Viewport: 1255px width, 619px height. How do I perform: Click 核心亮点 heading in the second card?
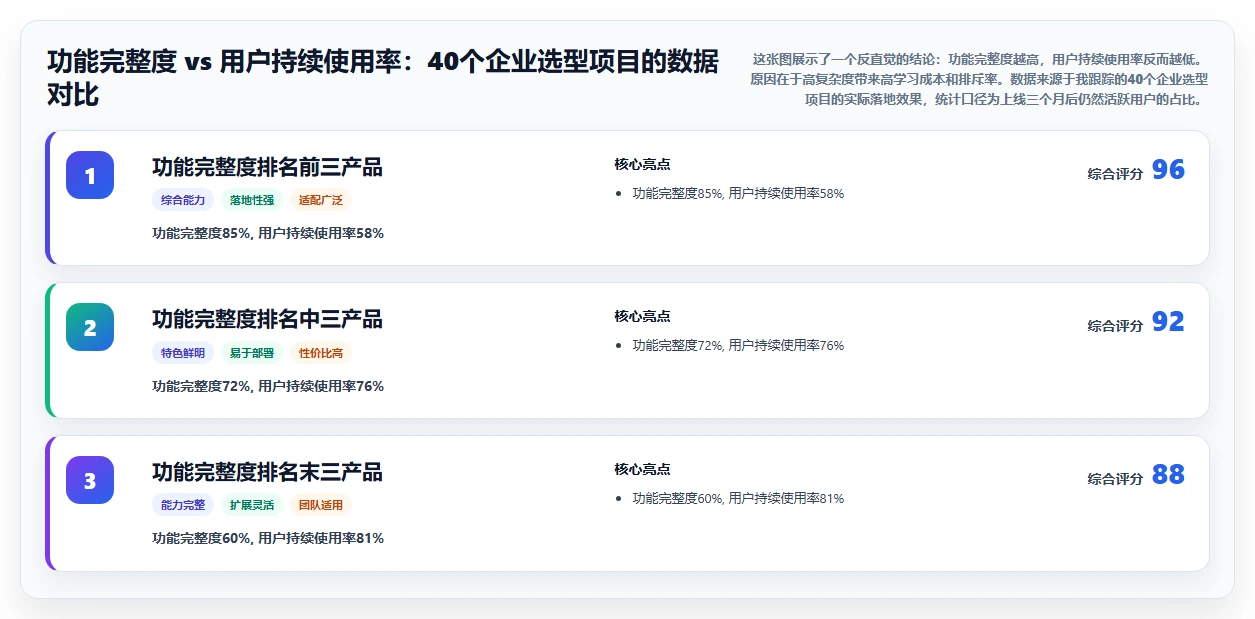(642, 316)
